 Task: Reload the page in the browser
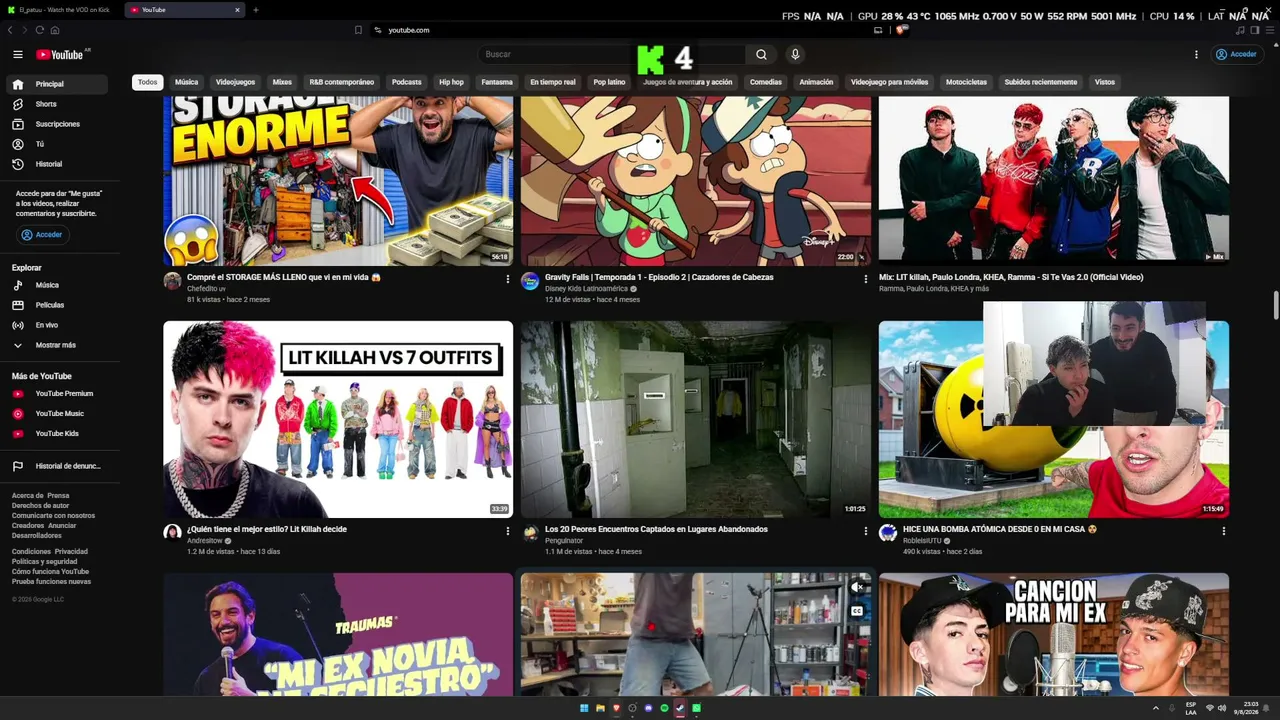(x=39, y=30)
